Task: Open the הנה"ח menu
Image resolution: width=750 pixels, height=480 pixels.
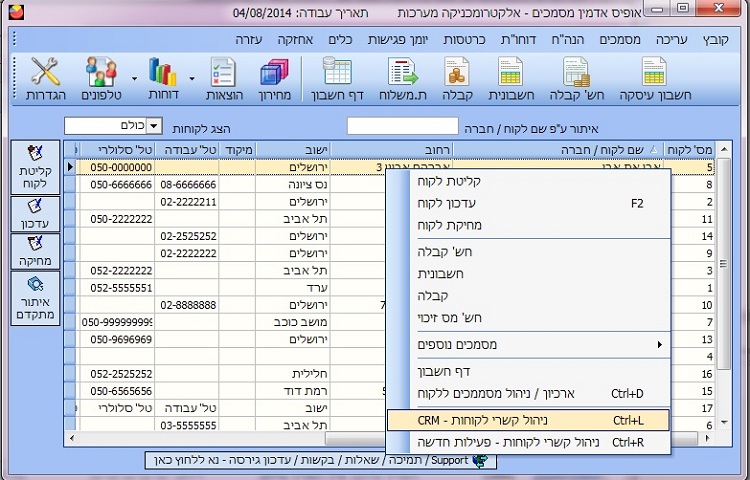Action: pyautogui.click(x=568, y=40)
